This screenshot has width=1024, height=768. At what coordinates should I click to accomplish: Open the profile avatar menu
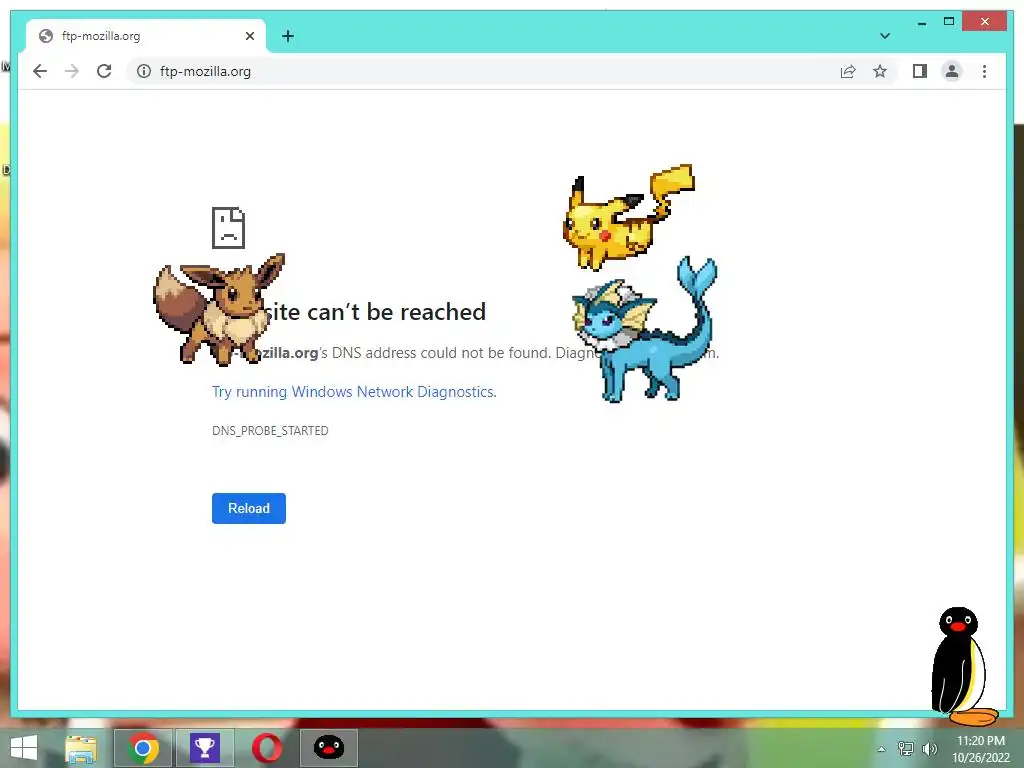click(952, 71)
